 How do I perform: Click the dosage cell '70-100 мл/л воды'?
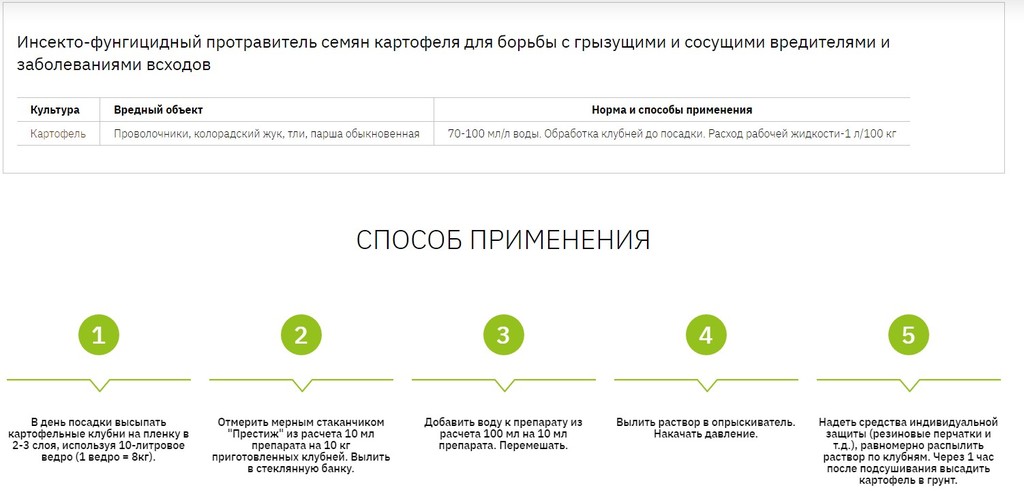click(x=672, y=133)
